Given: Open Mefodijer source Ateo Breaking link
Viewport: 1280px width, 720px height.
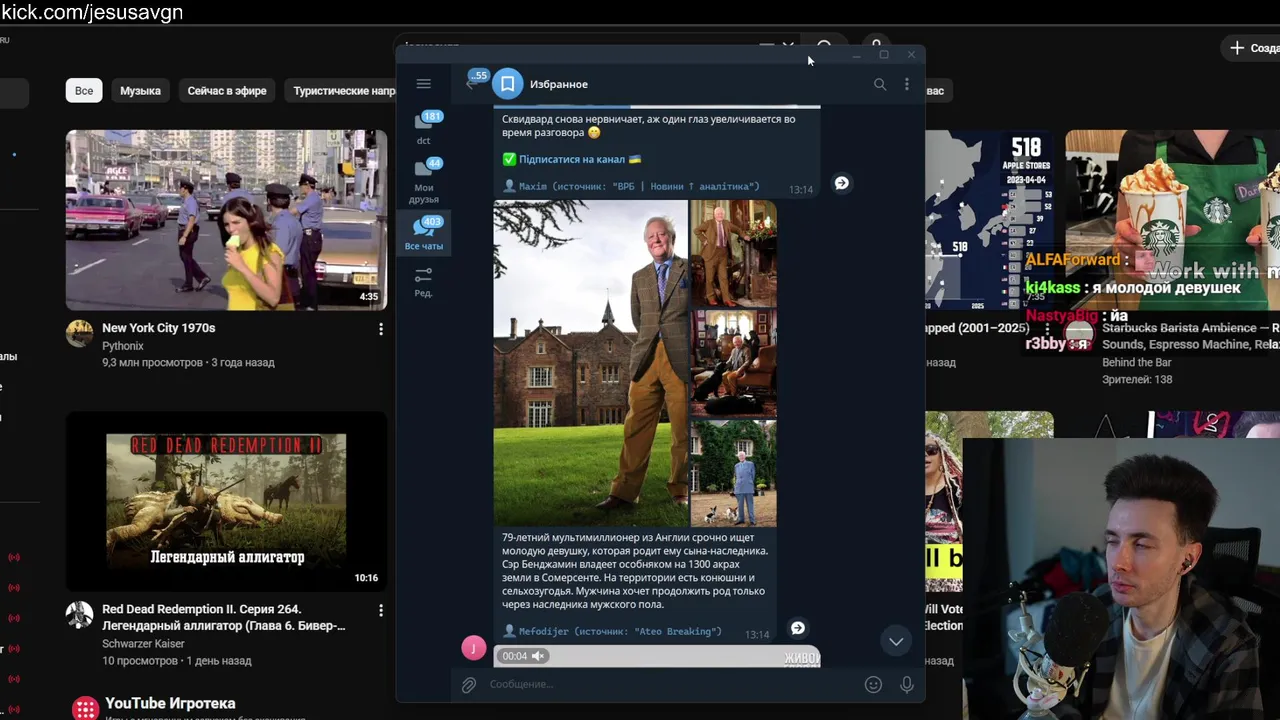Looking at the screenshot, I should click(x=620, y=632).
